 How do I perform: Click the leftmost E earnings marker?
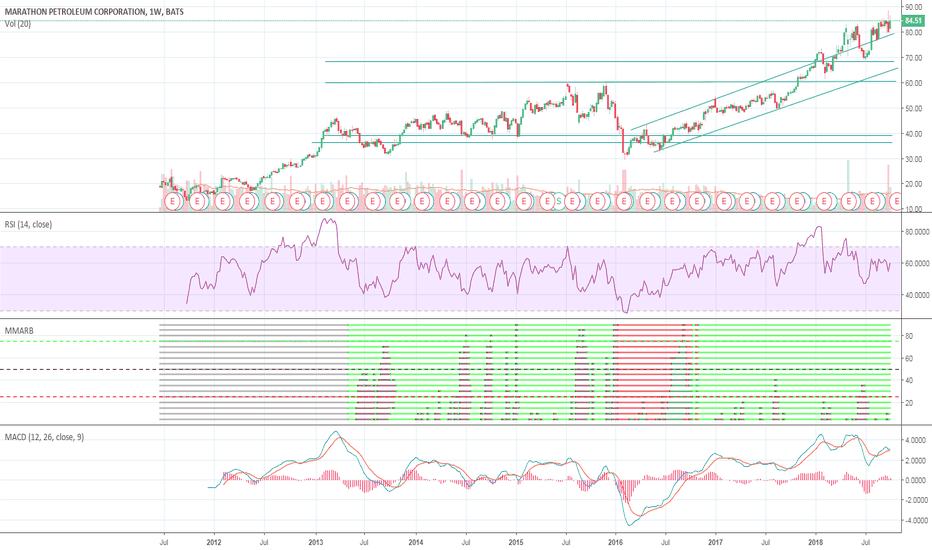pyautogui.click(x=173, y=202)
